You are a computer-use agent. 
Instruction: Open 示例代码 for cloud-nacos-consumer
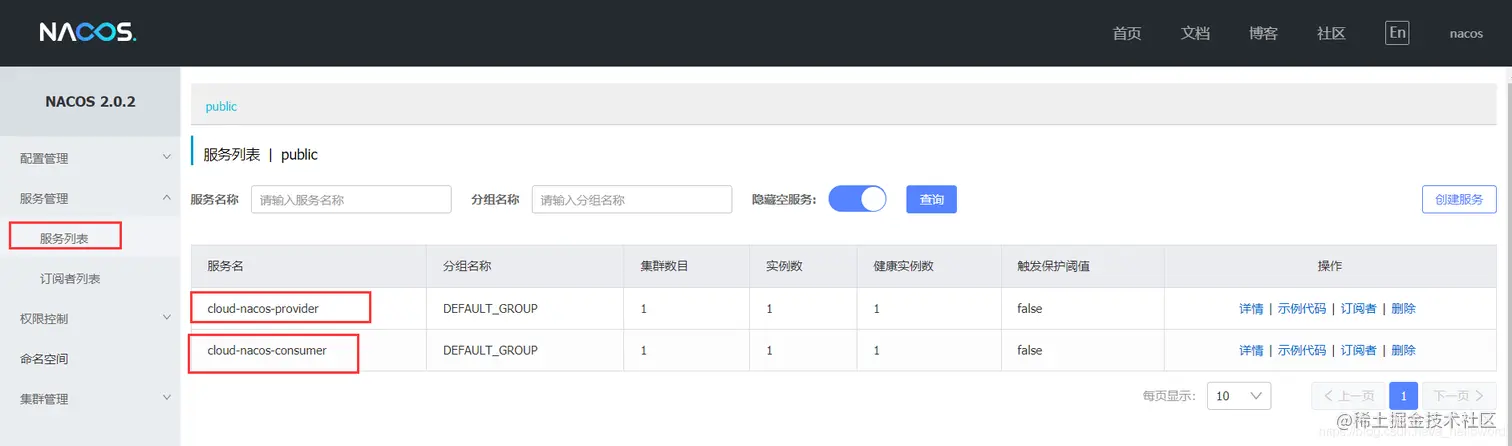1302,350
